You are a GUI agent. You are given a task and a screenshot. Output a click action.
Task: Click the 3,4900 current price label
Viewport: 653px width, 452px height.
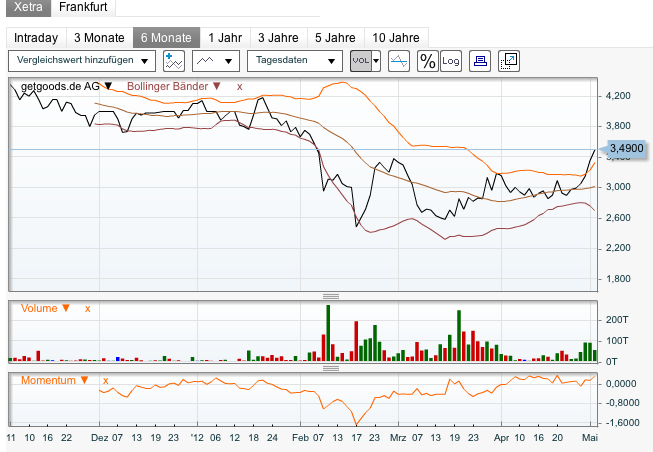pyautogui.click(x=626, y=148)
